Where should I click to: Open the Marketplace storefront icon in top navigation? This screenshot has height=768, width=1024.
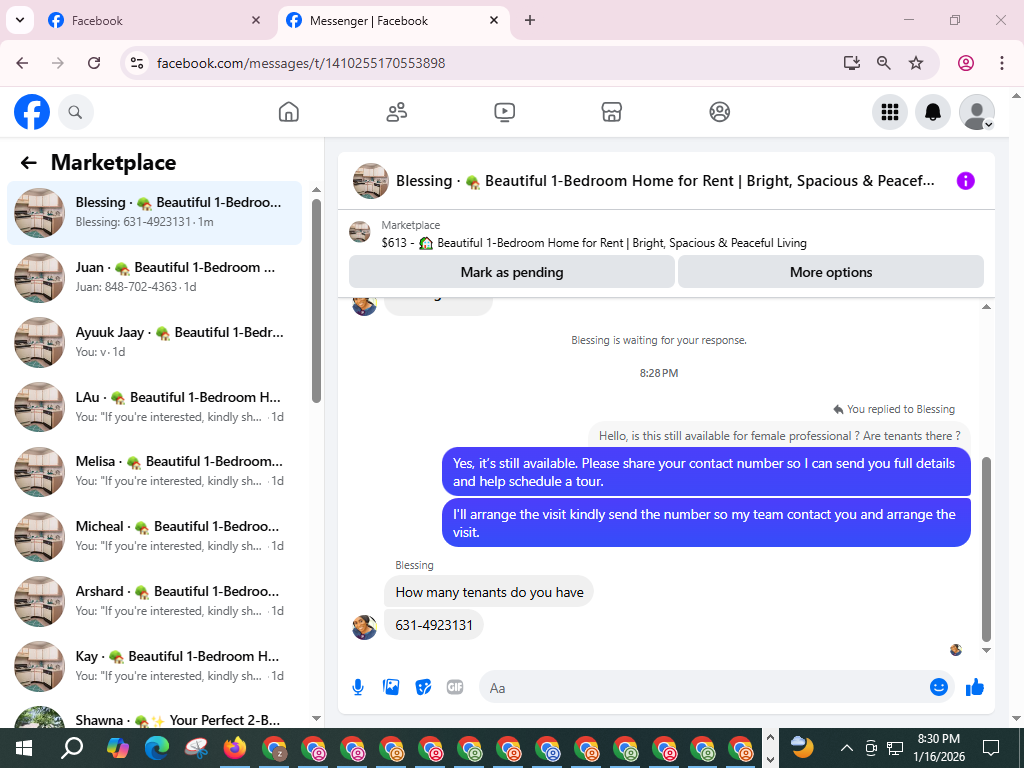(612, 112)
